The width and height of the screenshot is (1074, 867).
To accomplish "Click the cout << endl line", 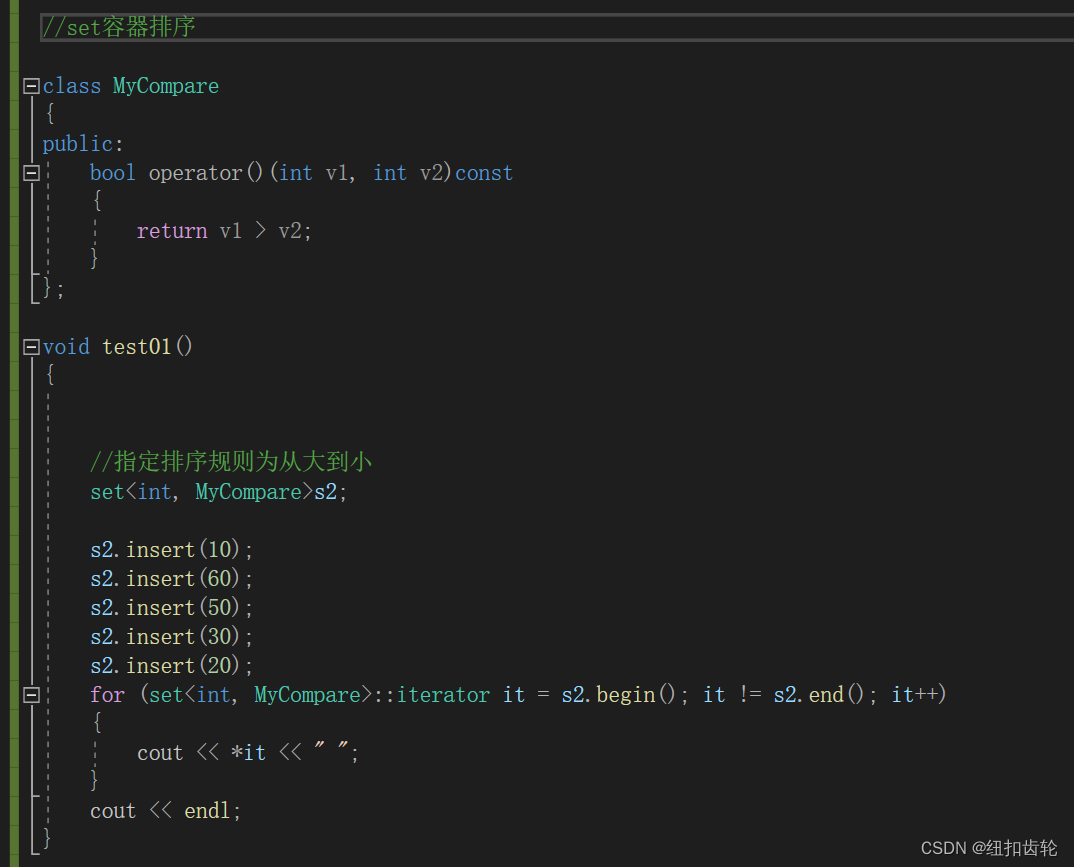I will click(x=165, y=811).
